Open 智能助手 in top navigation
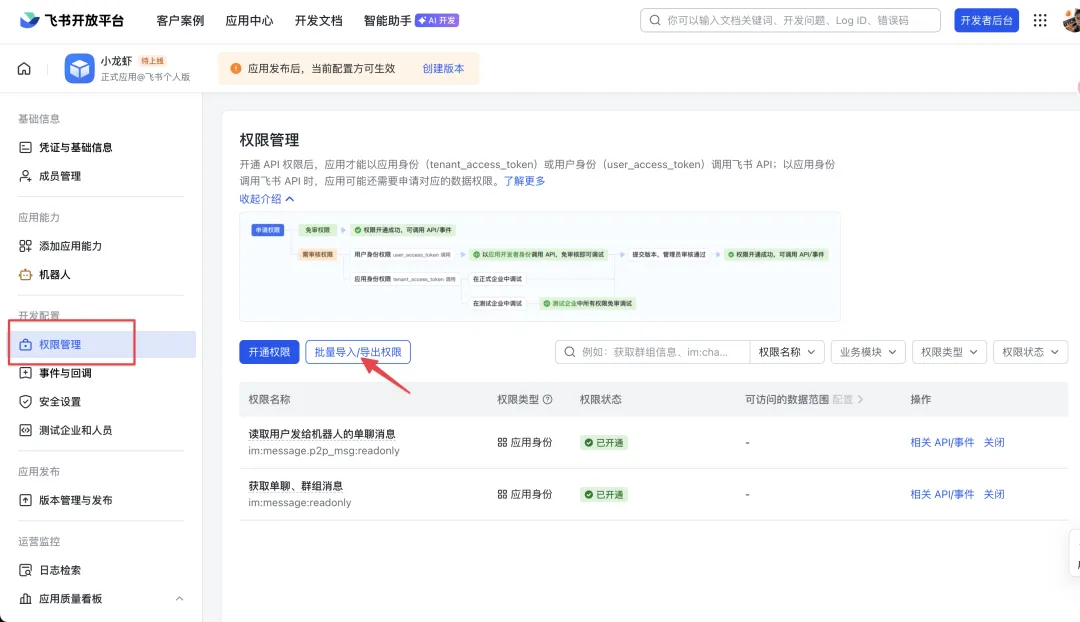1080x622 pixels. click(x=387, y=21)
